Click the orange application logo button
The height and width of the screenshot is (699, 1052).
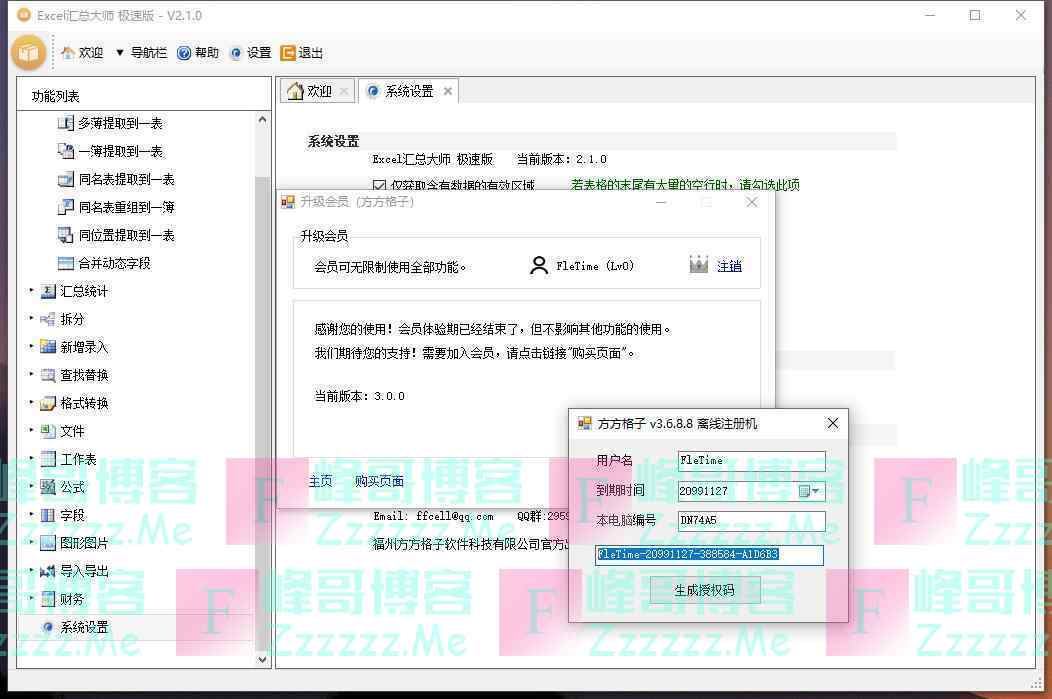[x=28, y=52]
